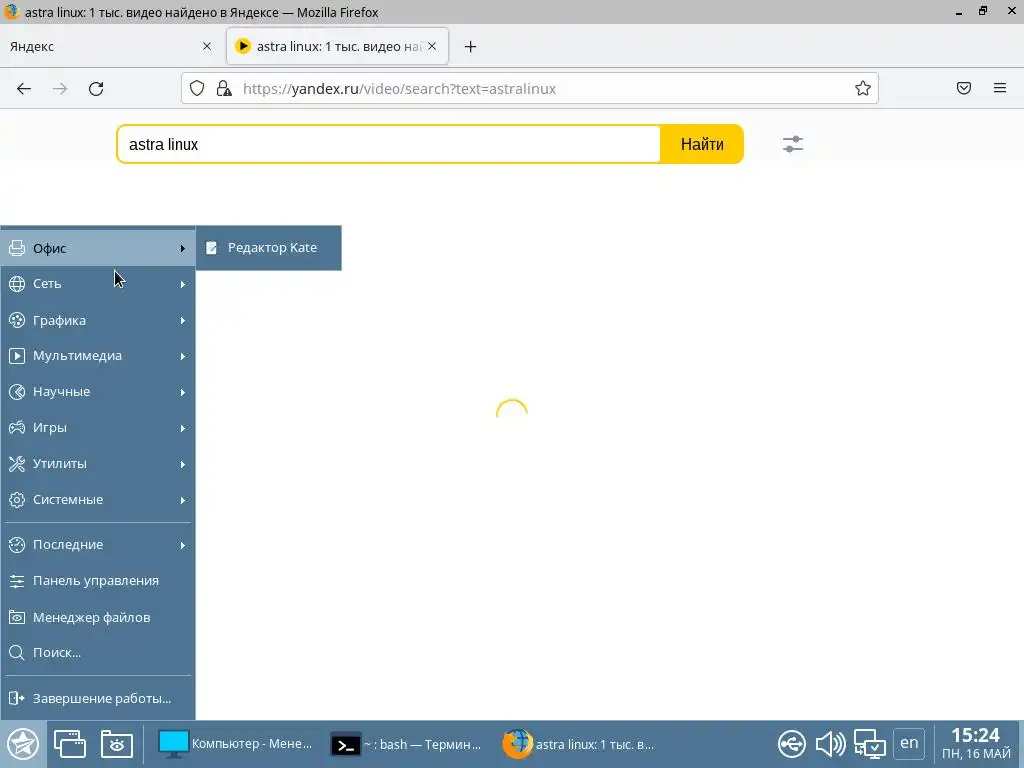Close the astra linux video tab
This screenshot has height=768, width=1024.
[x=432, y=46]
